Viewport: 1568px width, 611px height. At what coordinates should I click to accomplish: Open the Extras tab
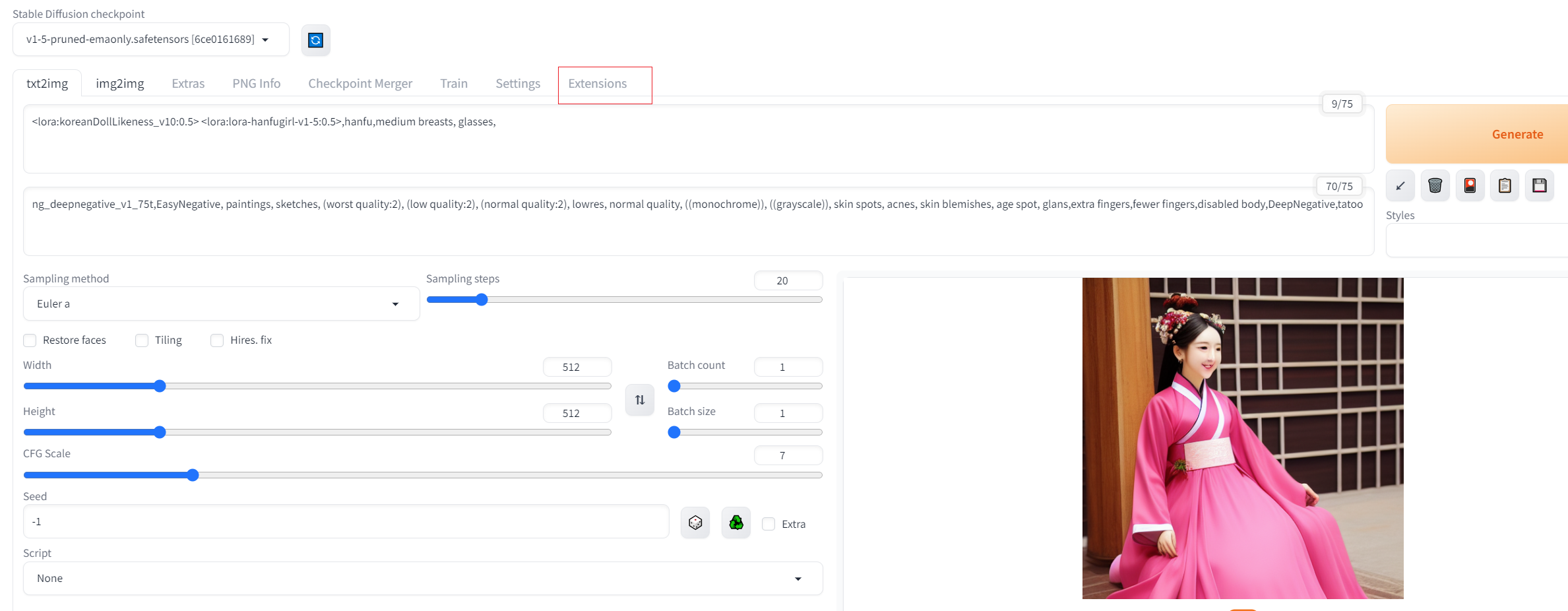(188, 84)
